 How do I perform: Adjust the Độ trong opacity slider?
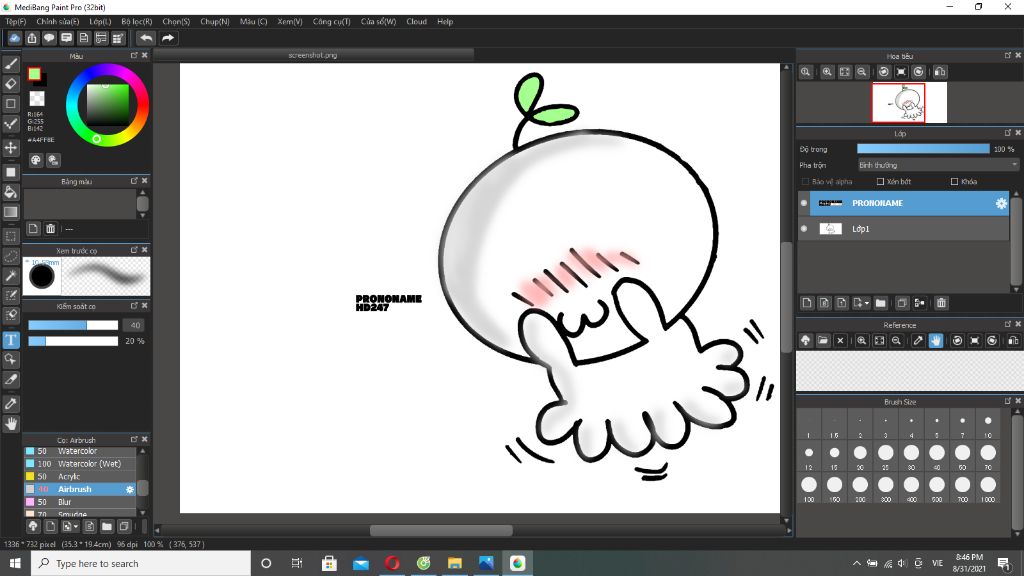click(x=923, y=149)
